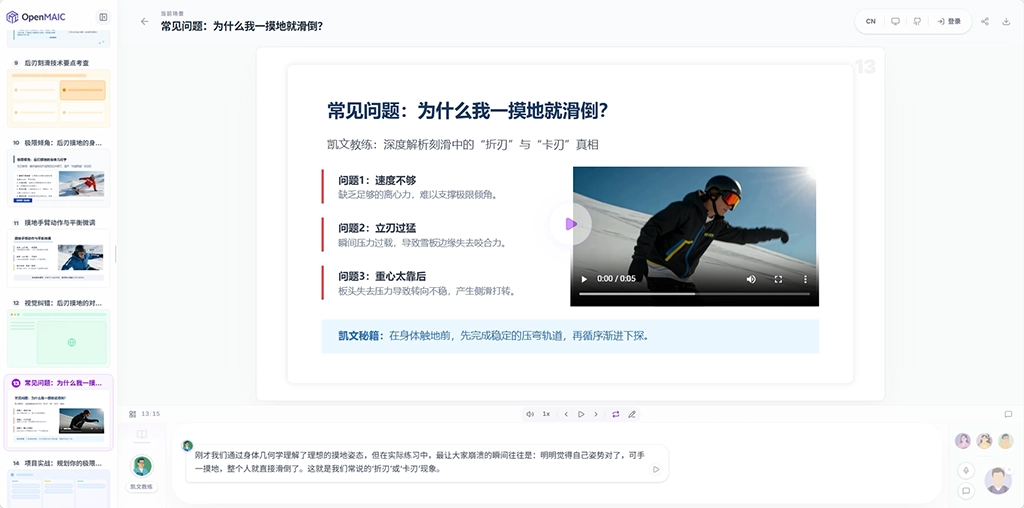Click the 登录 login button

point(949,21)
